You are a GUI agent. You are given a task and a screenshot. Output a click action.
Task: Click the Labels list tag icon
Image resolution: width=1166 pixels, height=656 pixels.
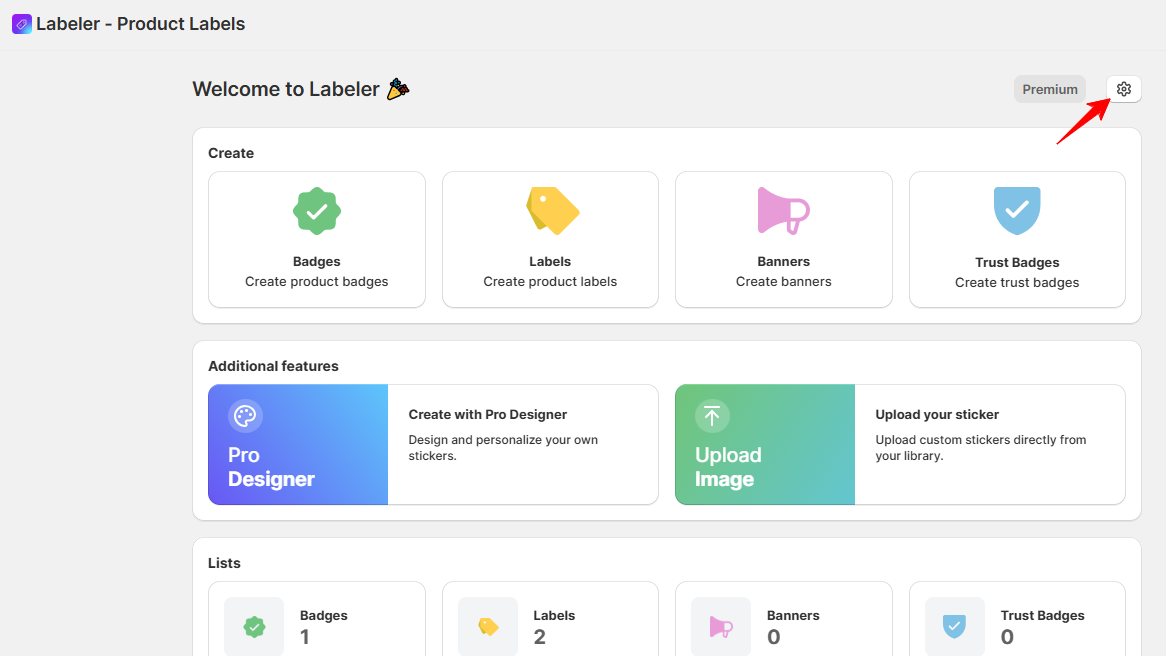click(x=488, y=627)
